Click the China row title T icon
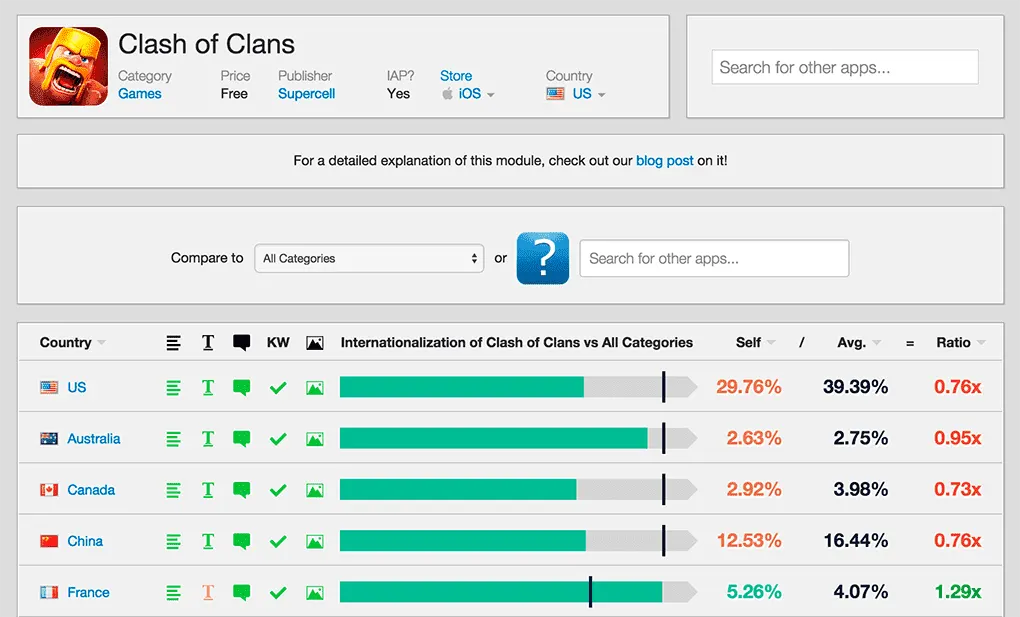This screenshot has height=617, width=1020. 208,542
